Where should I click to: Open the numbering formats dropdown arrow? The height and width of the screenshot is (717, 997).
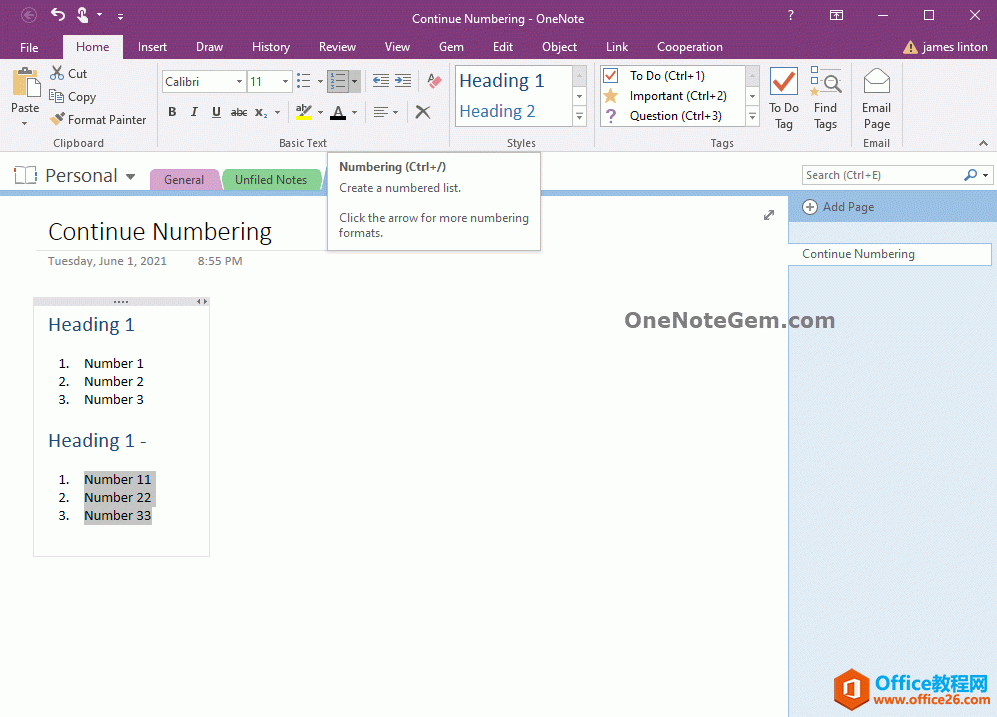[354, 81]
